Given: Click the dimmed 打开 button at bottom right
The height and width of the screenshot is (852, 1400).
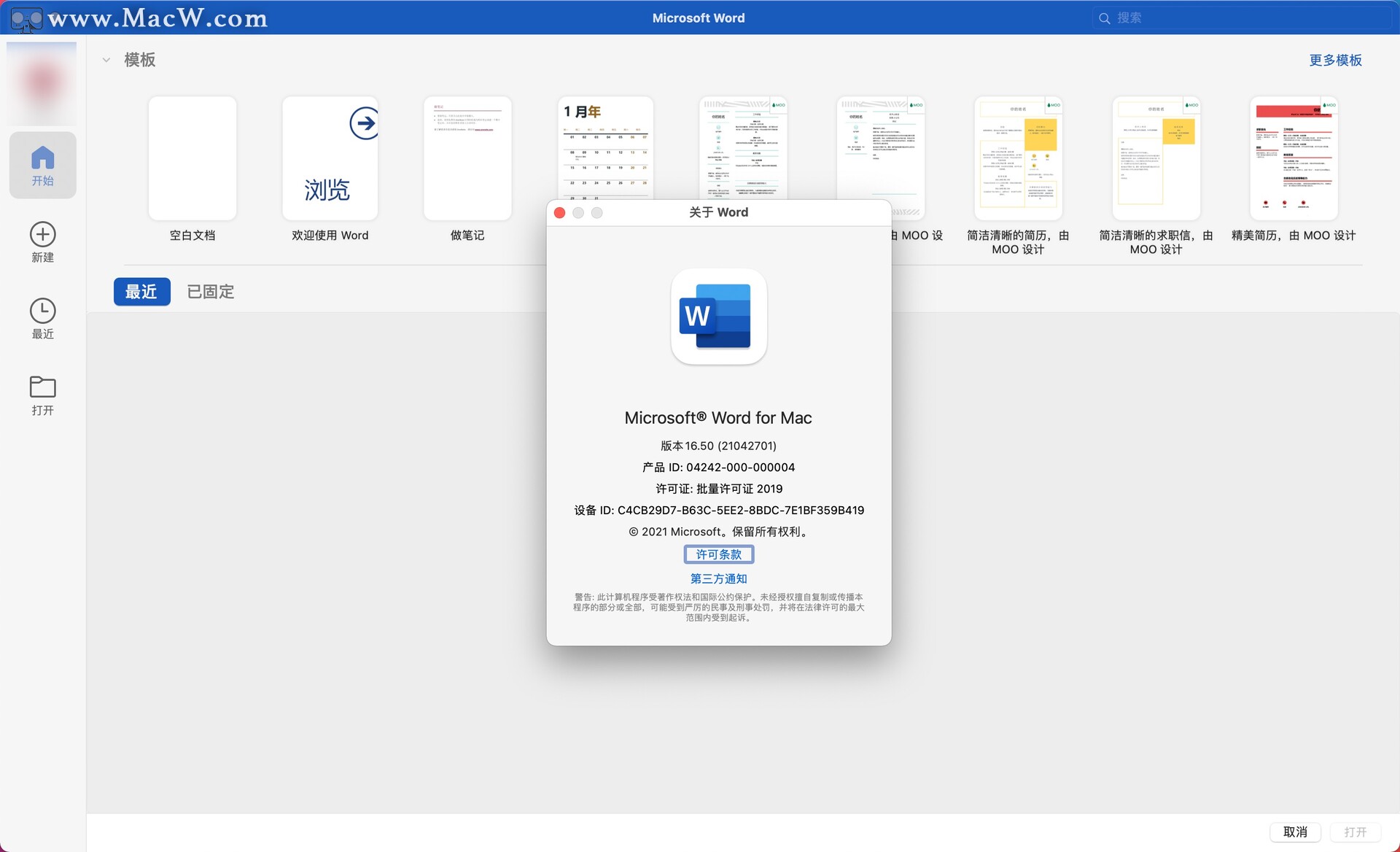Looking at the screenshot, I should [1356, 832].
